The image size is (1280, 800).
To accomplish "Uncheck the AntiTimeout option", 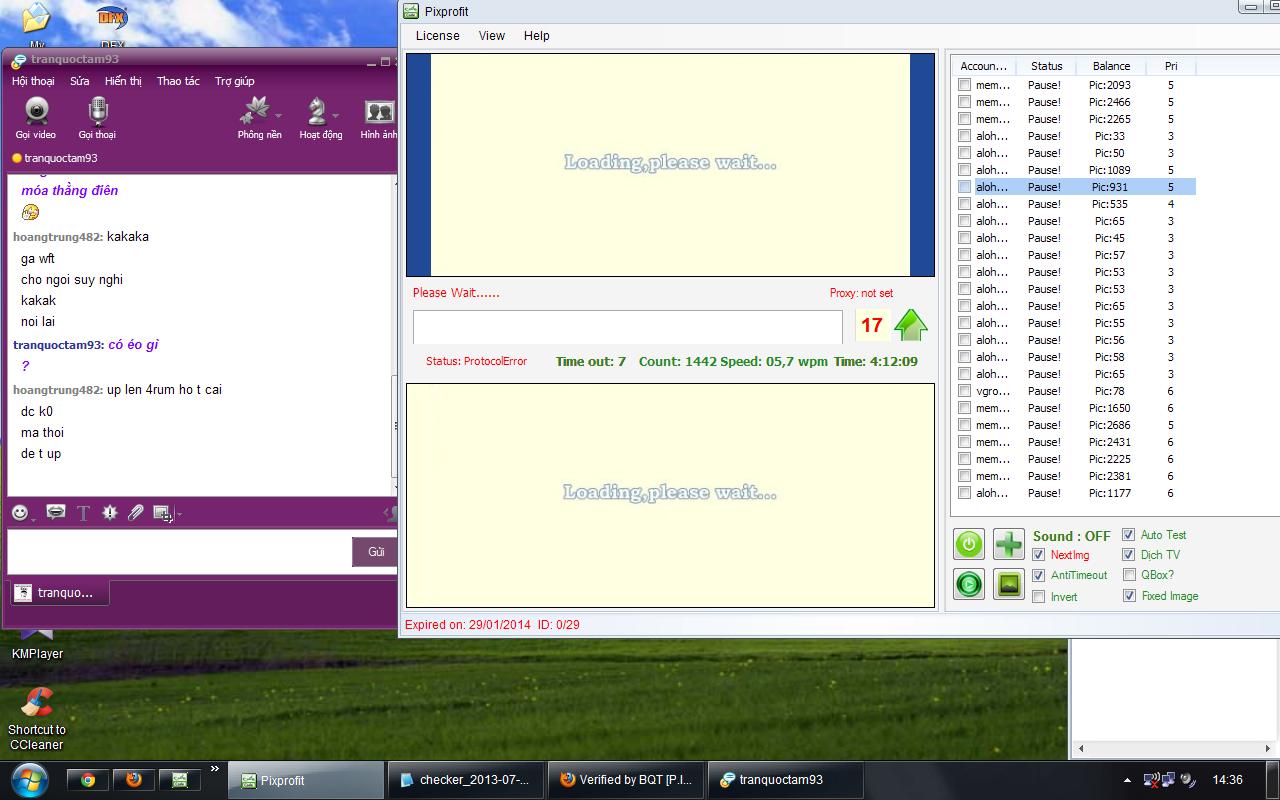I will tap(1039, 575).
